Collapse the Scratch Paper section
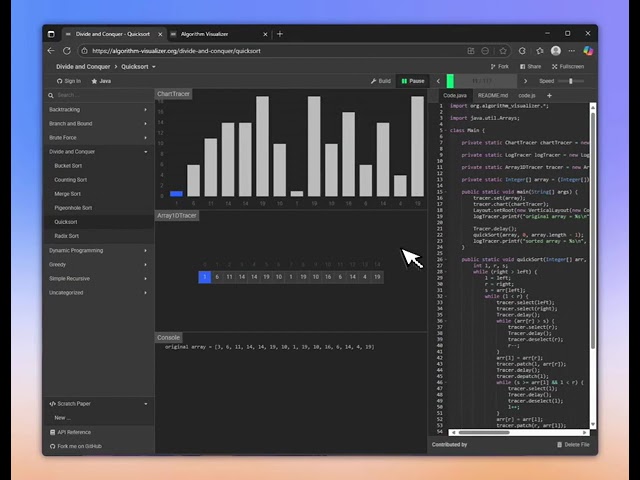The image size is (640, 480). coord(98,404)
